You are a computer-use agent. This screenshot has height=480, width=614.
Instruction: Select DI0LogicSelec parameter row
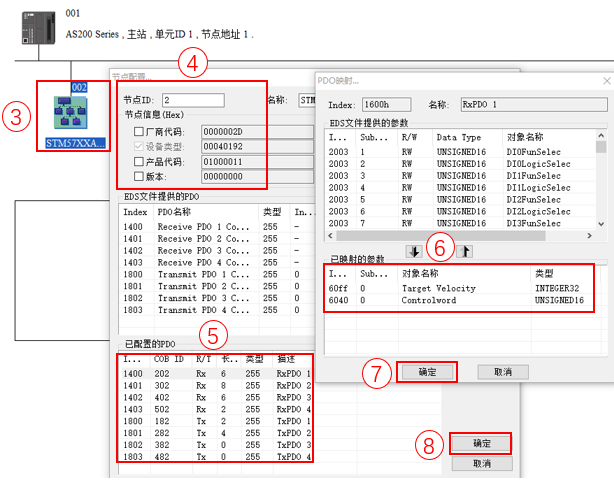point(460,164)
